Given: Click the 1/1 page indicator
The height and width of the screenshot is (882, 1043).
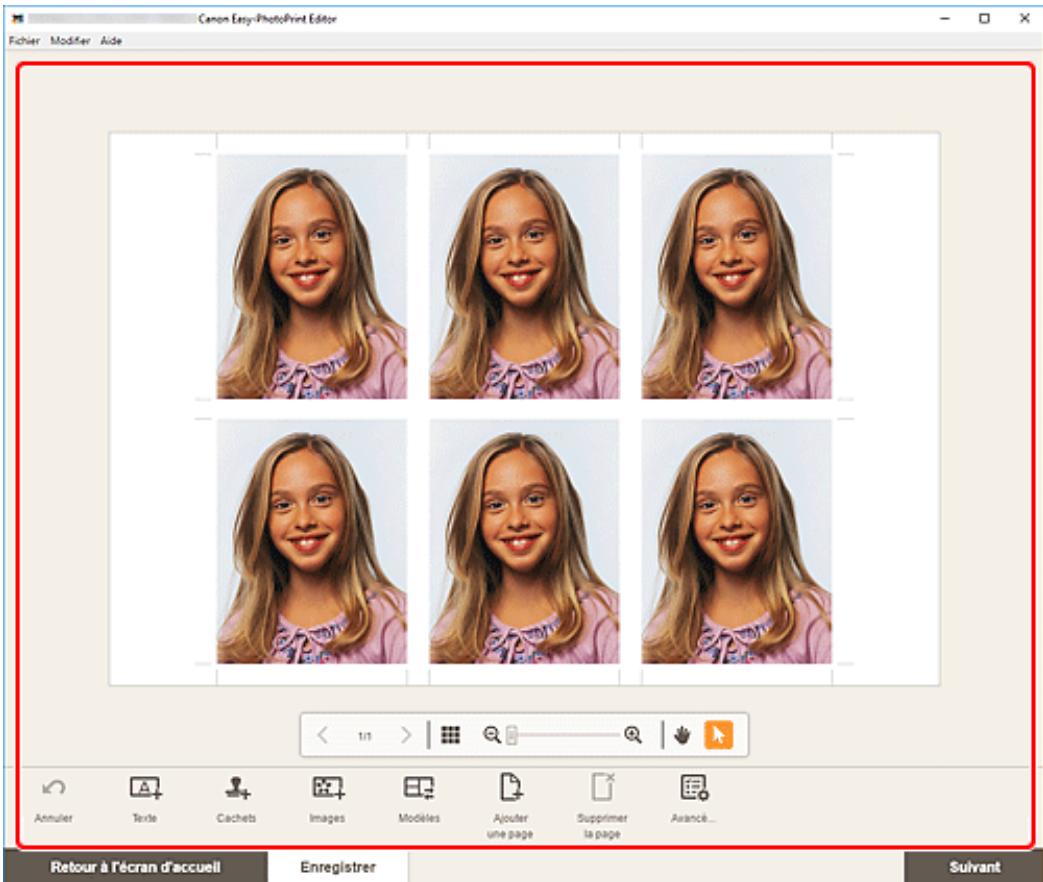Looking at the screenshot, I should tap(365, 736).
